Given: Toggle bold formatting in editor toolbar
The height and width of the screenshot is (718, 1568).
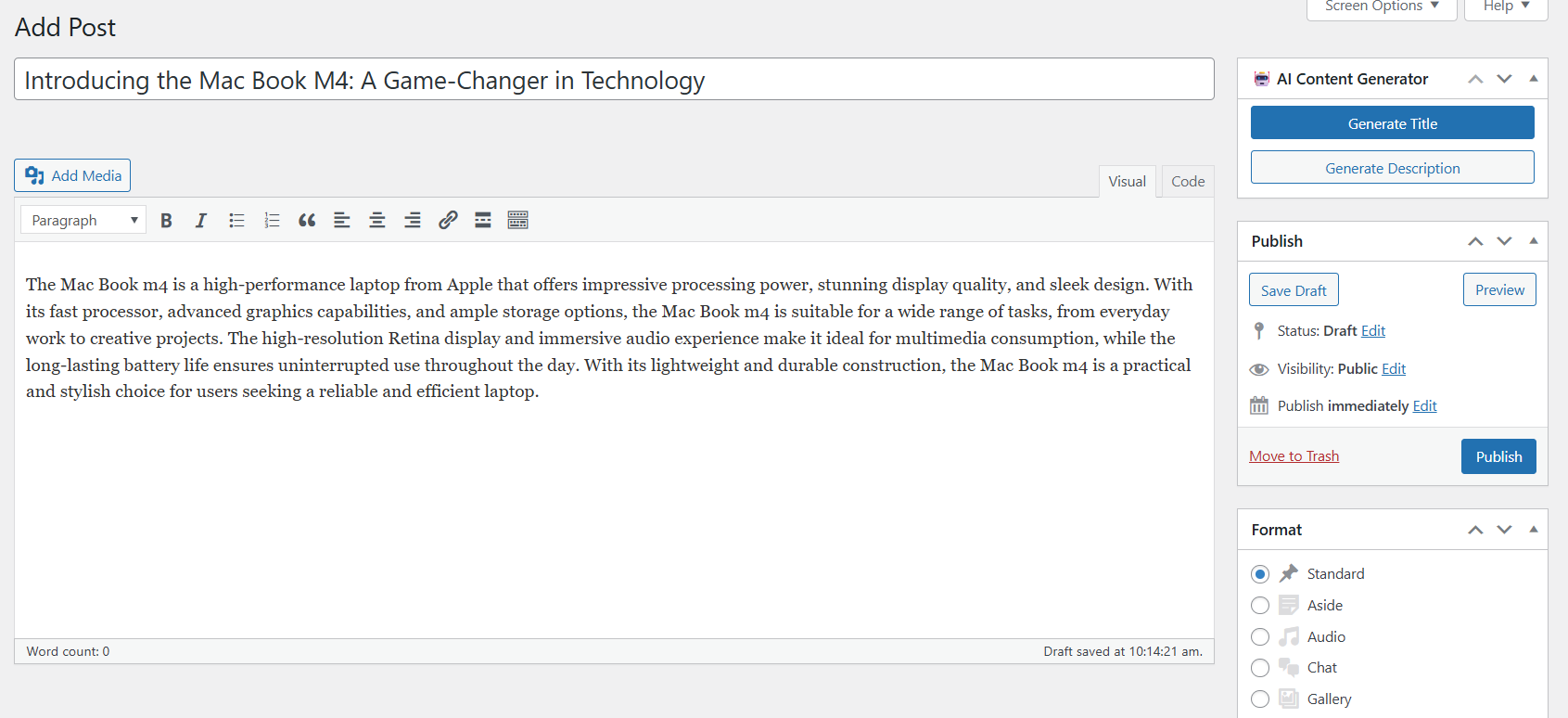Looking at the screenshot, I should 166,220.
